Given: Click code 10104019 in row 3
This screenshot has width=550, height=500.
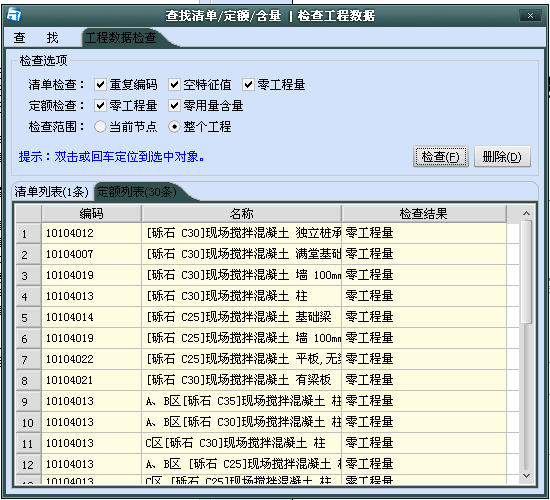Looking at the screenshot, I should coord(92,275).
